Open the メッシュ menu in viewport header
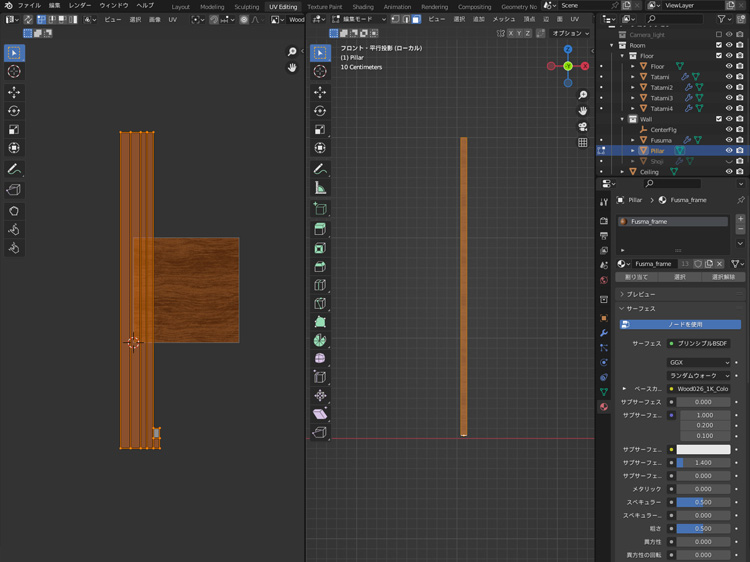This screenshot has height=562, width=750. tap(504, 19)
